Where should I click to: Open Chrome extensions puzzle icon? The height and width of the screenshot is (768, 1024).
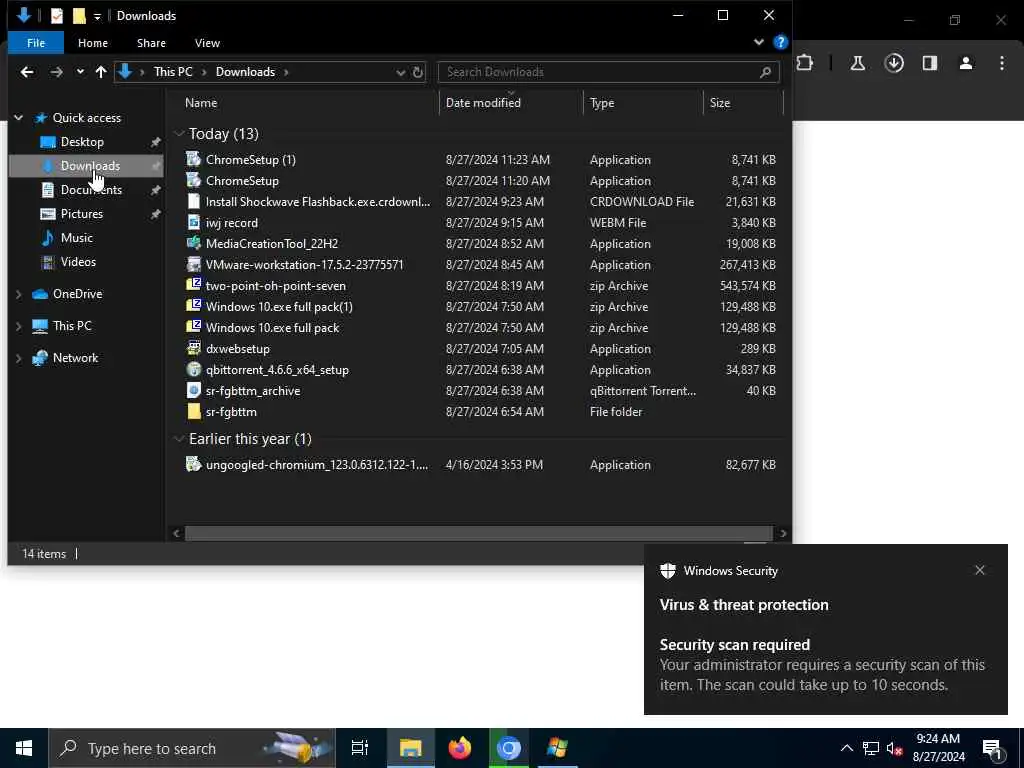(805, 63)
